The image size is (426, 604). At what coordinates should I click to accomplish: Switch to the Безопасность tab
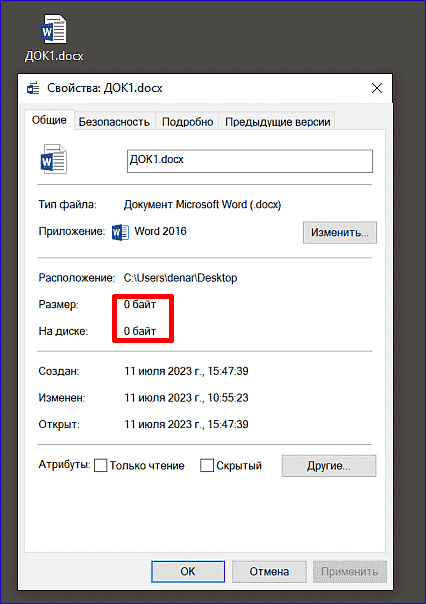[114, 122]
